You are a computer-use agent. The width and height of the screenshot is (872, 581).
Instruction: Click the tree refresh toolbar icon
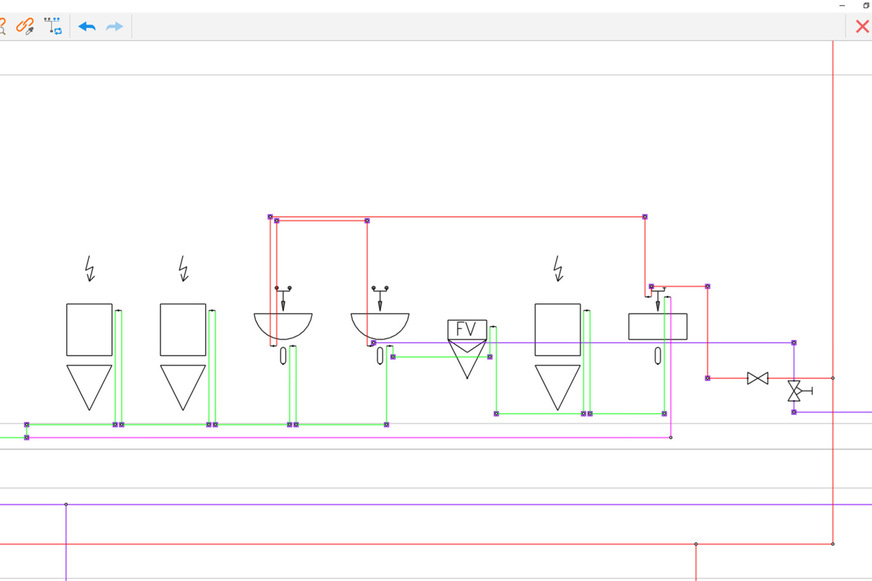[x=53, y=26]
